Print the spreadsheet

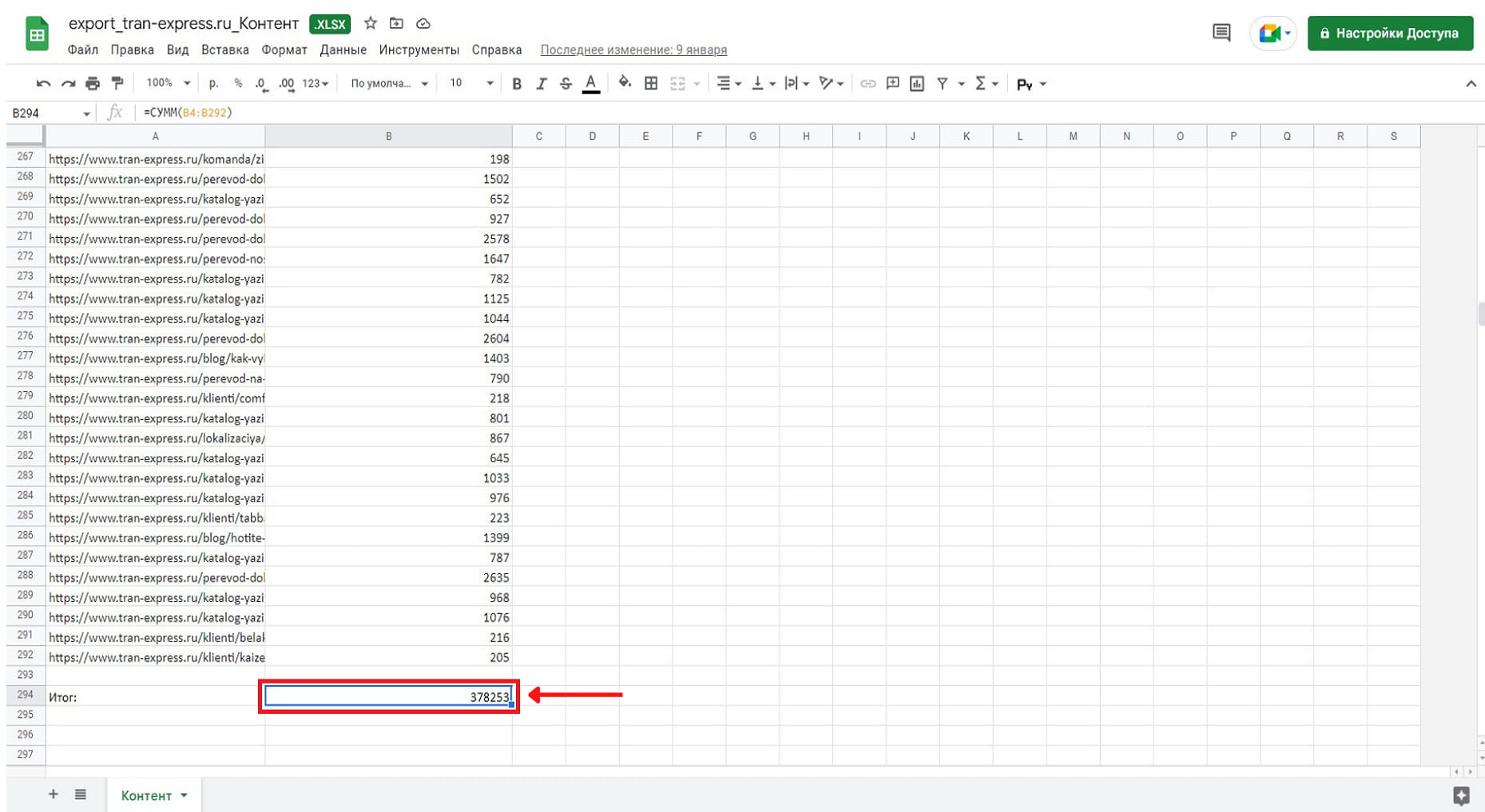click(x=93, y=84)
